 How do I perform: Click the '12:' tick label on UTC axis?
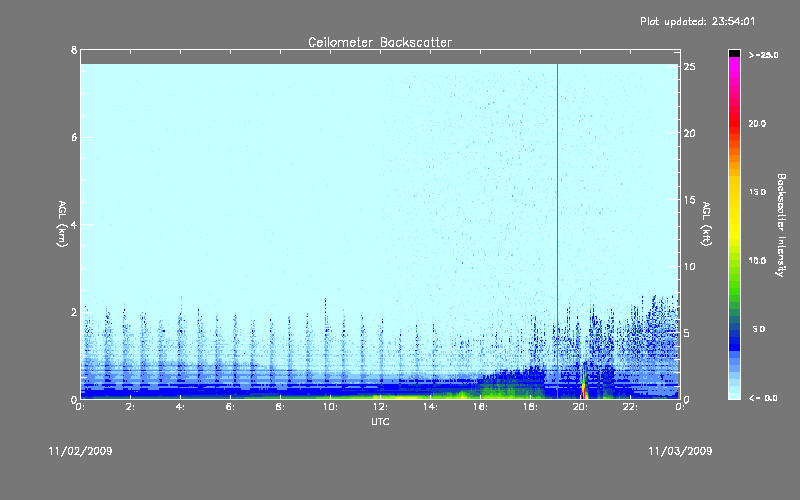(x=380, y=407)
